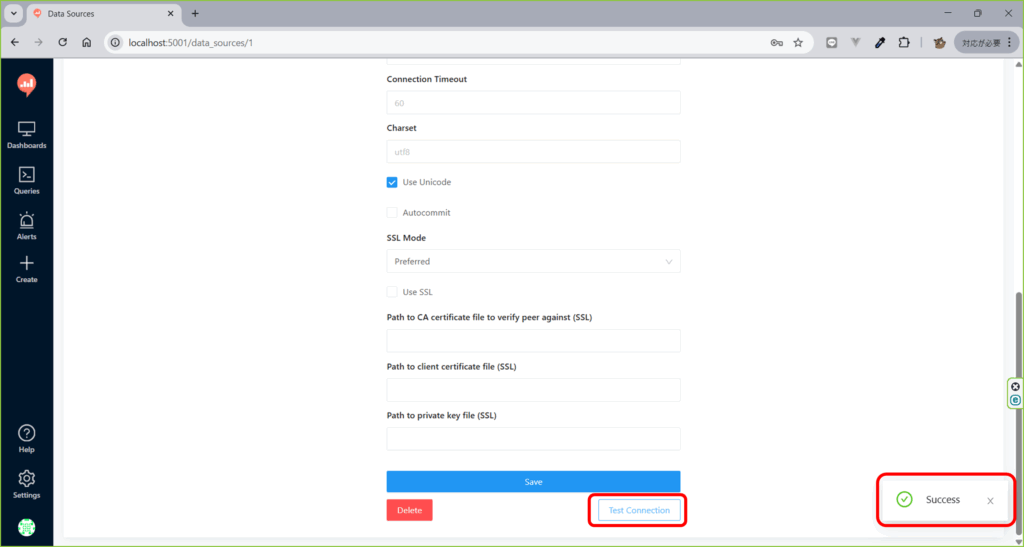Click the Test Connection button

coord(639,511)
